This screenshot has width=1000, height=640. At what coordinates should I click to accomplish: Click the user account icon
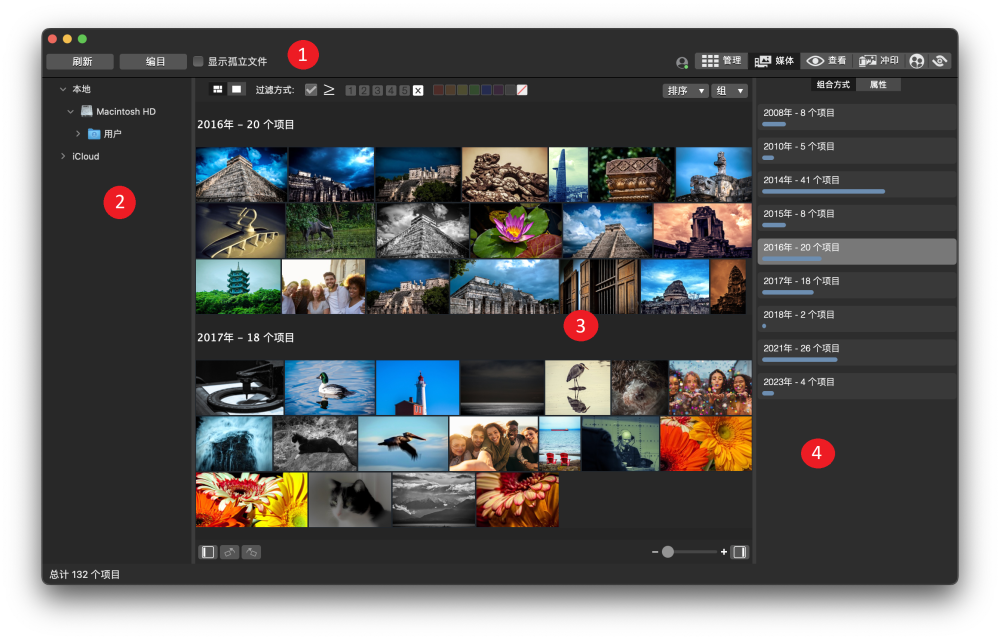[x=682, y=62]
